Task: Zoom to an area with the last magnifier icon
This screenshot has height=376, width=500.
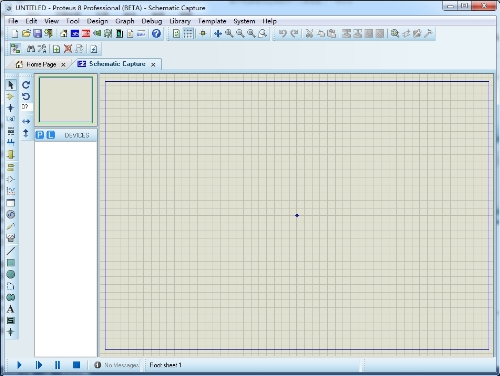Action: click(263, 34)
